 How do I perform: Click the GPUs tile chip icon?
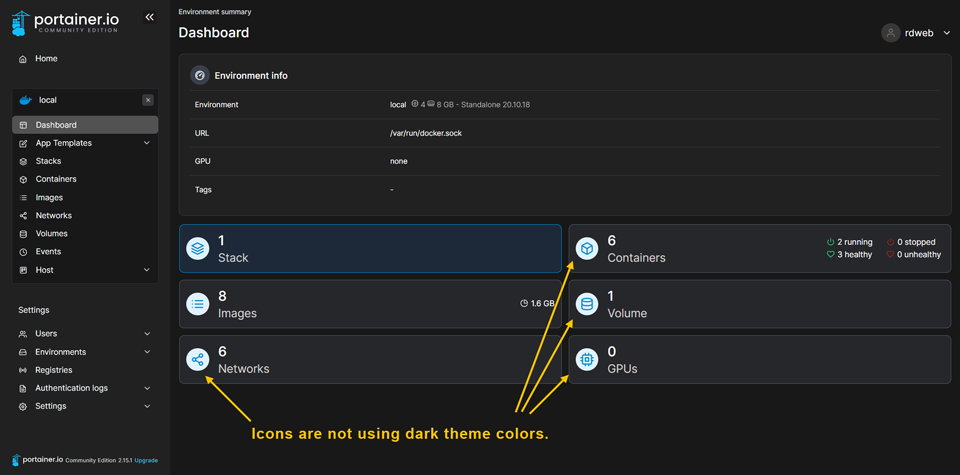click(x=587, y=359)
